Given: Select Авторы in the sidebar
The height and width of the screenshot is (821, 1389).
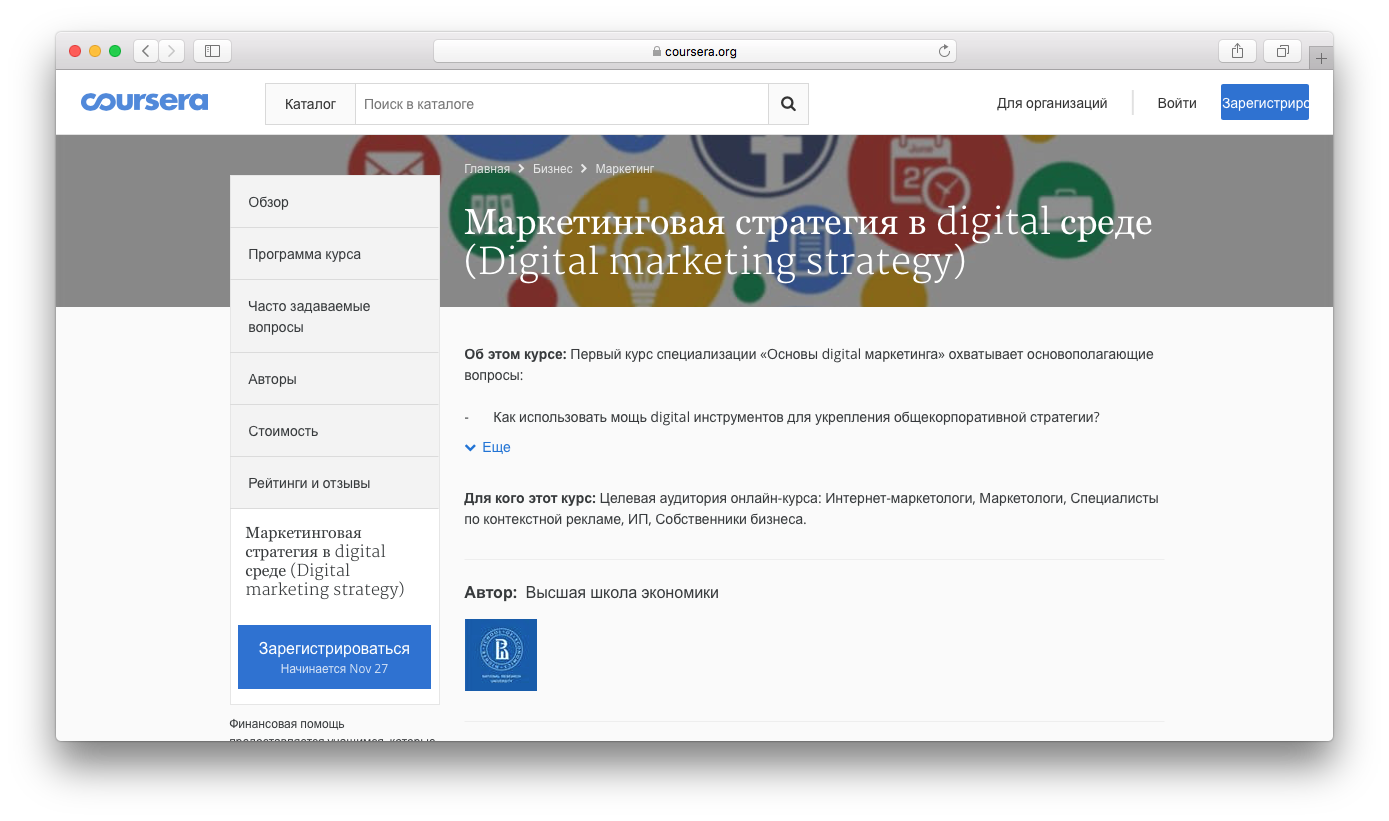Looking at the screenshot, I should point(335,379).
